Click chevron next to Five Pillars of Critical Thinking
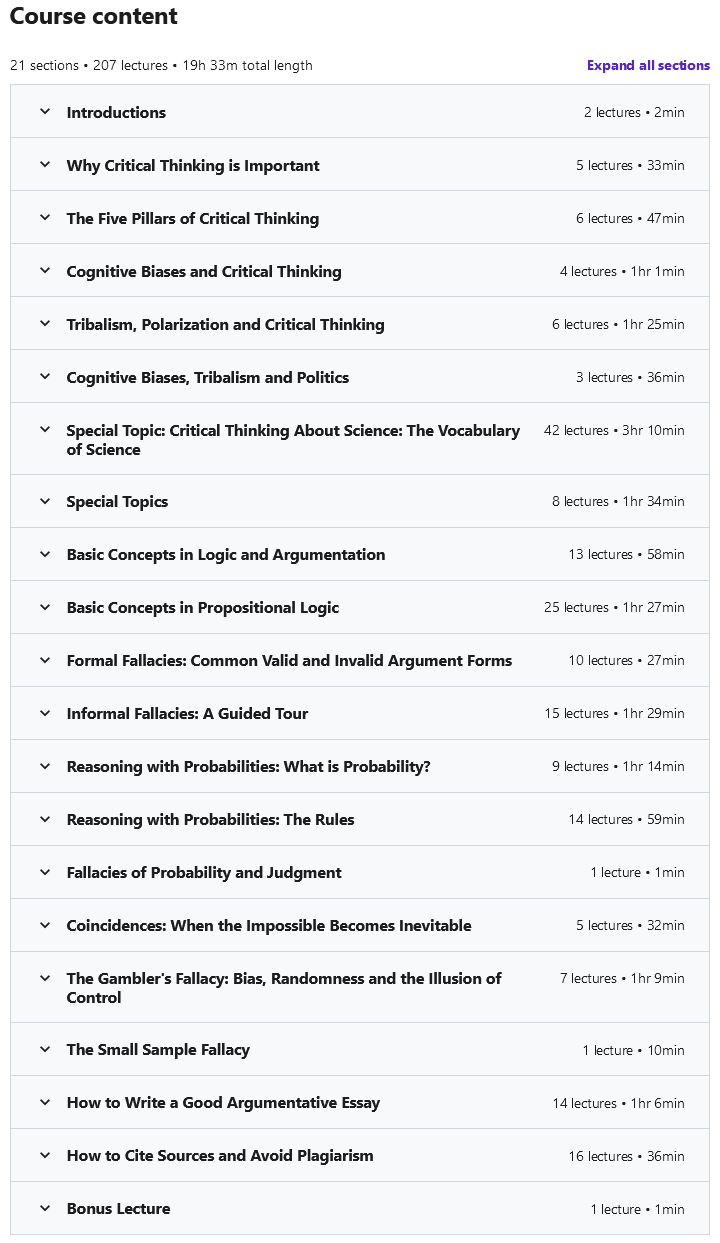The width and height of the screenshot is (720, 1243). click(45, 218)
